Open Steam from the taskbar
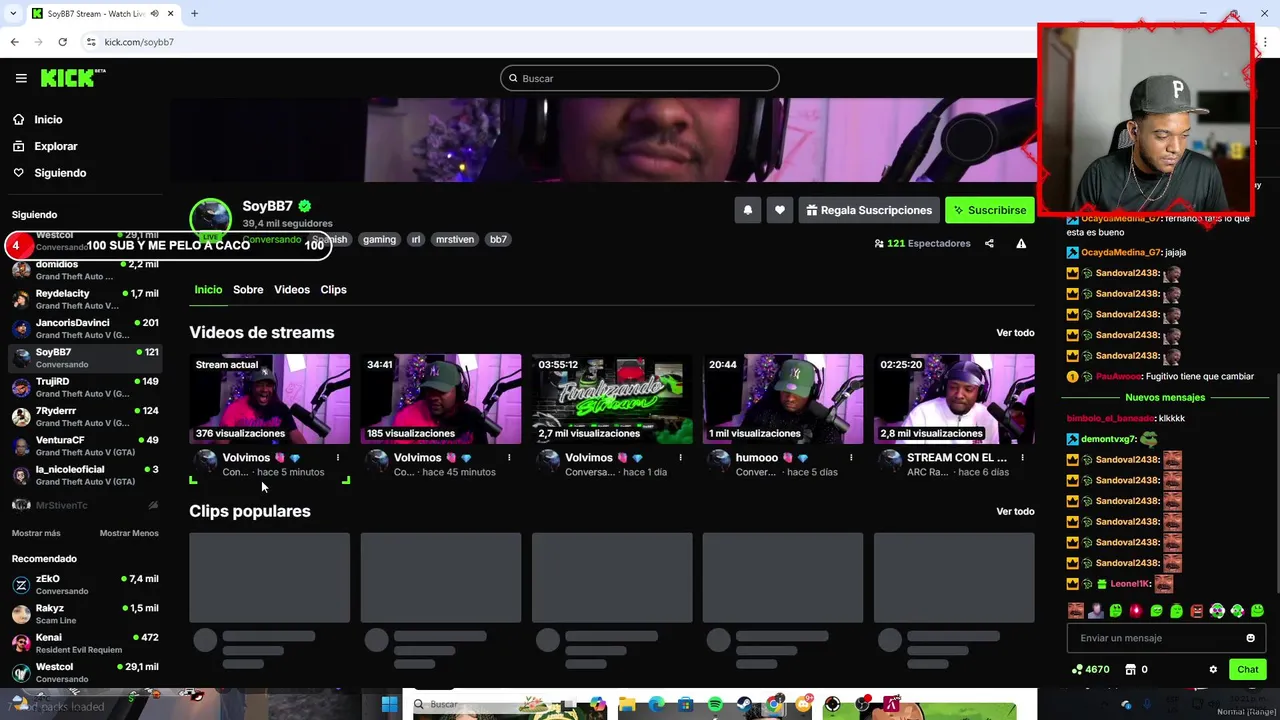The image size is (1280, 720). pyautogui.click(x=744, y=705)
